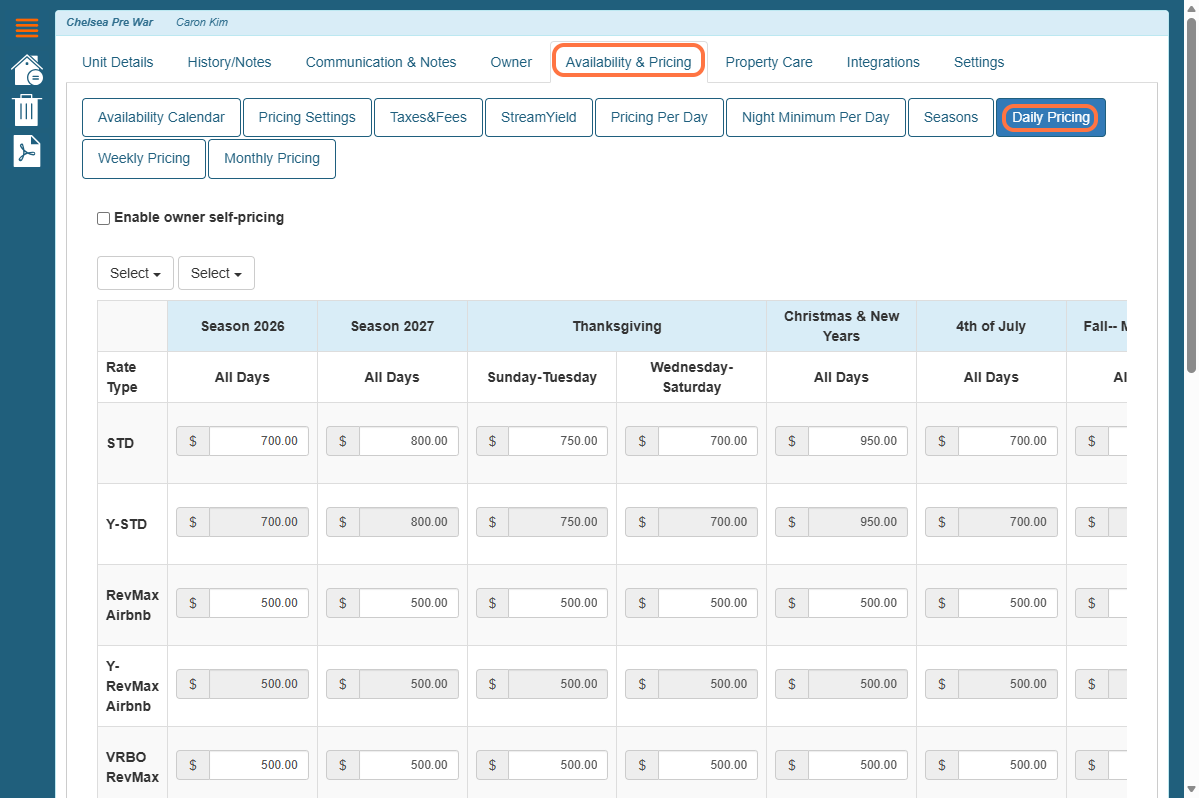
Task: Open Seasons sub-tab
Action: pyautogui.click(x=950, y=117)
